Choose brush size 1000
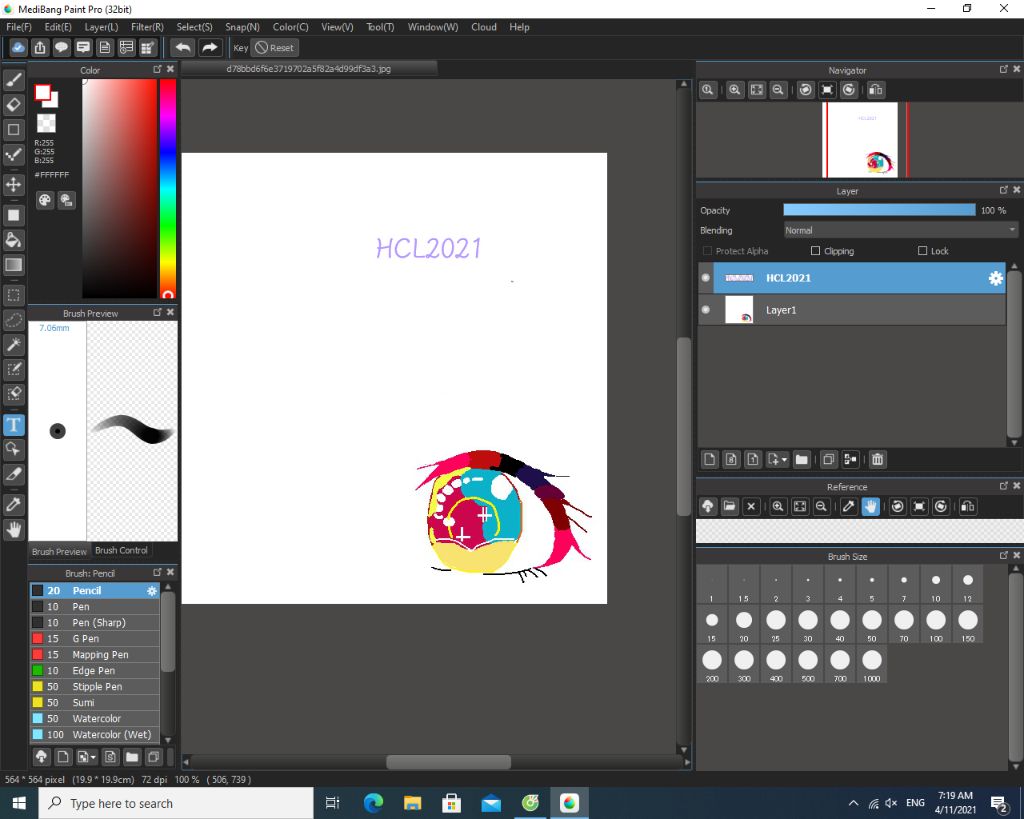 [x=872, y=664]
